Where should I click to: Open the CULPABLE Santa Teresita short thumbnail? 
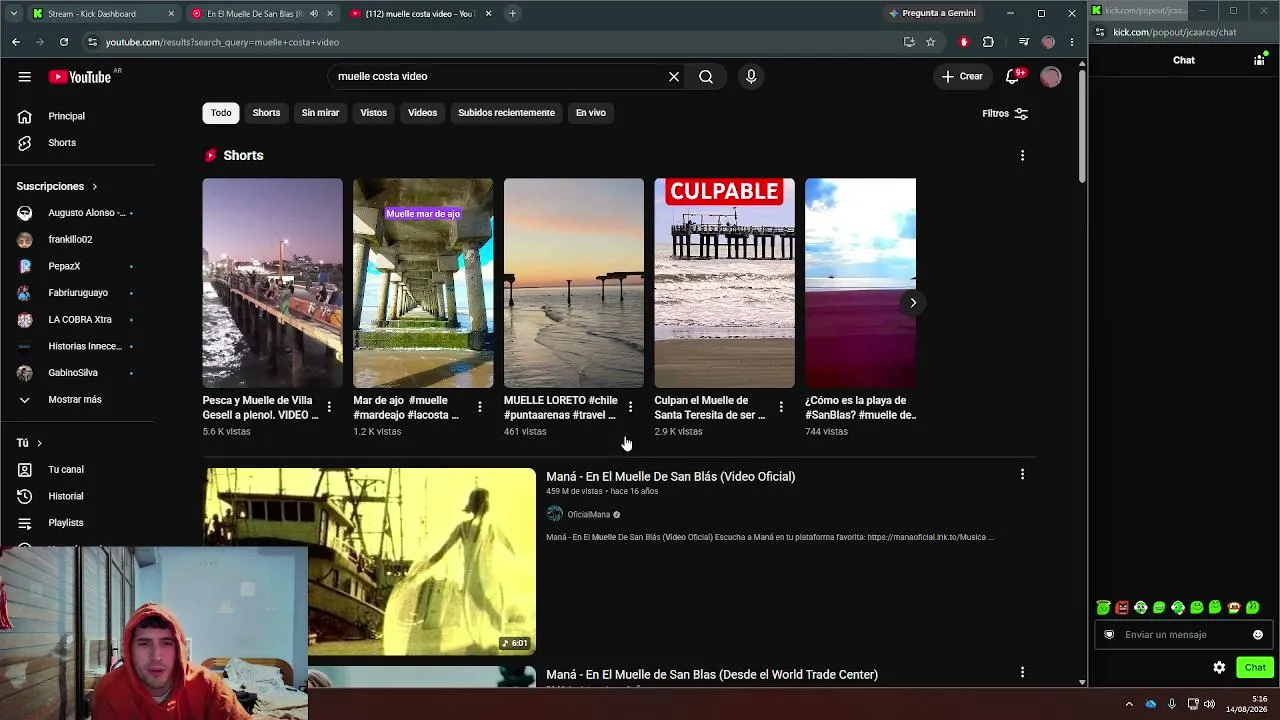click(x=725, y=283)
